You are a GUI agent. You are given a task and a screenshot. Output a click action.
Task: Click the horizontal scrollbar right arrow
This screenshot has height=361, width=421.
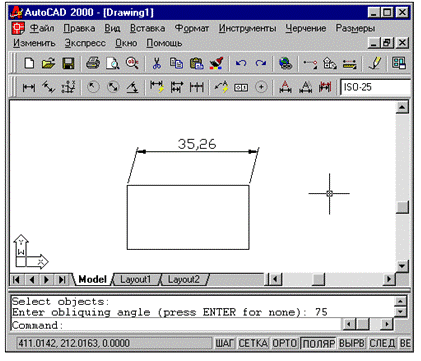coord(389,279)
